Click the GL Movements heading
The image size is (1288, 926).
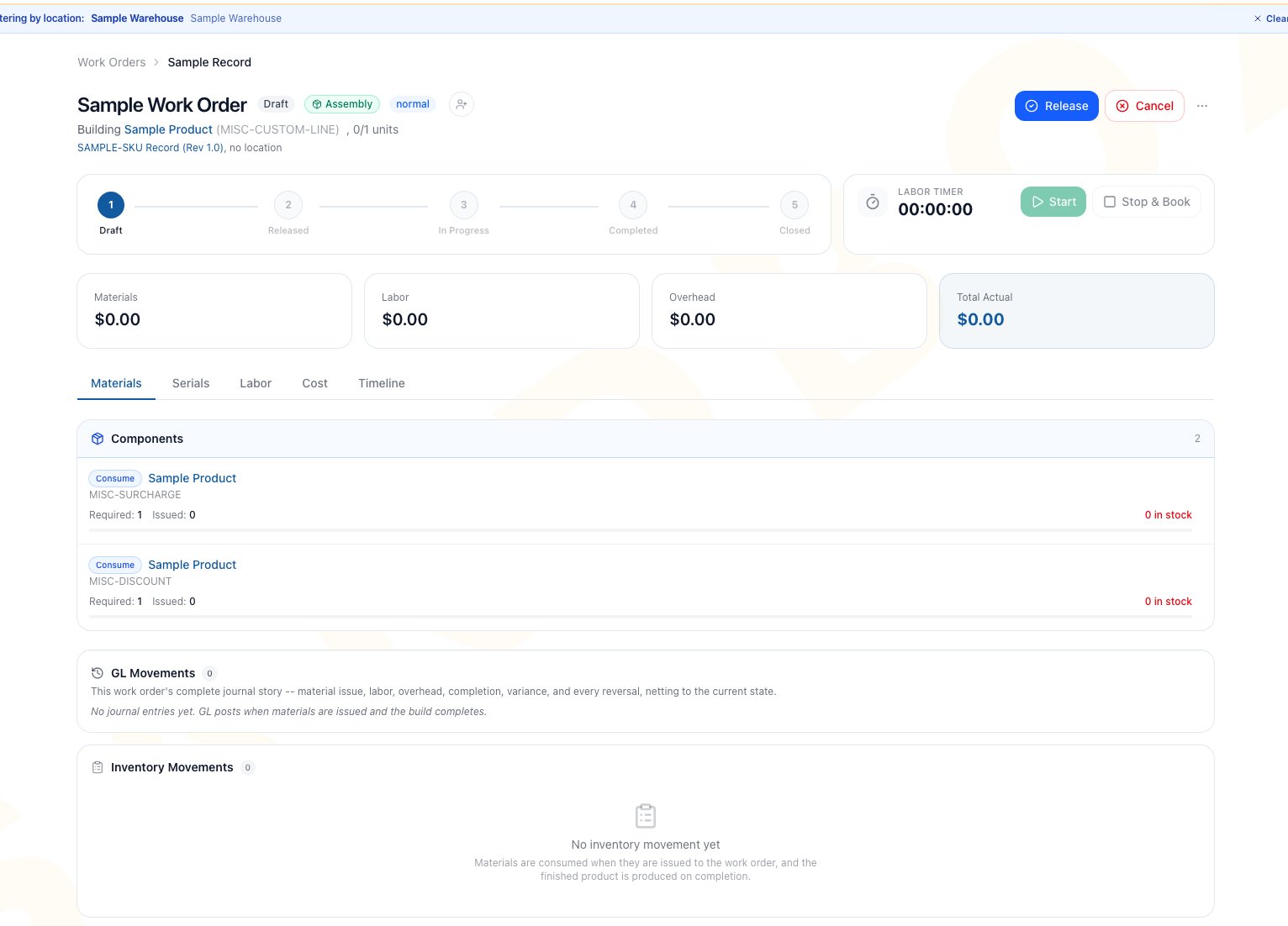click(x=153, y=673)
